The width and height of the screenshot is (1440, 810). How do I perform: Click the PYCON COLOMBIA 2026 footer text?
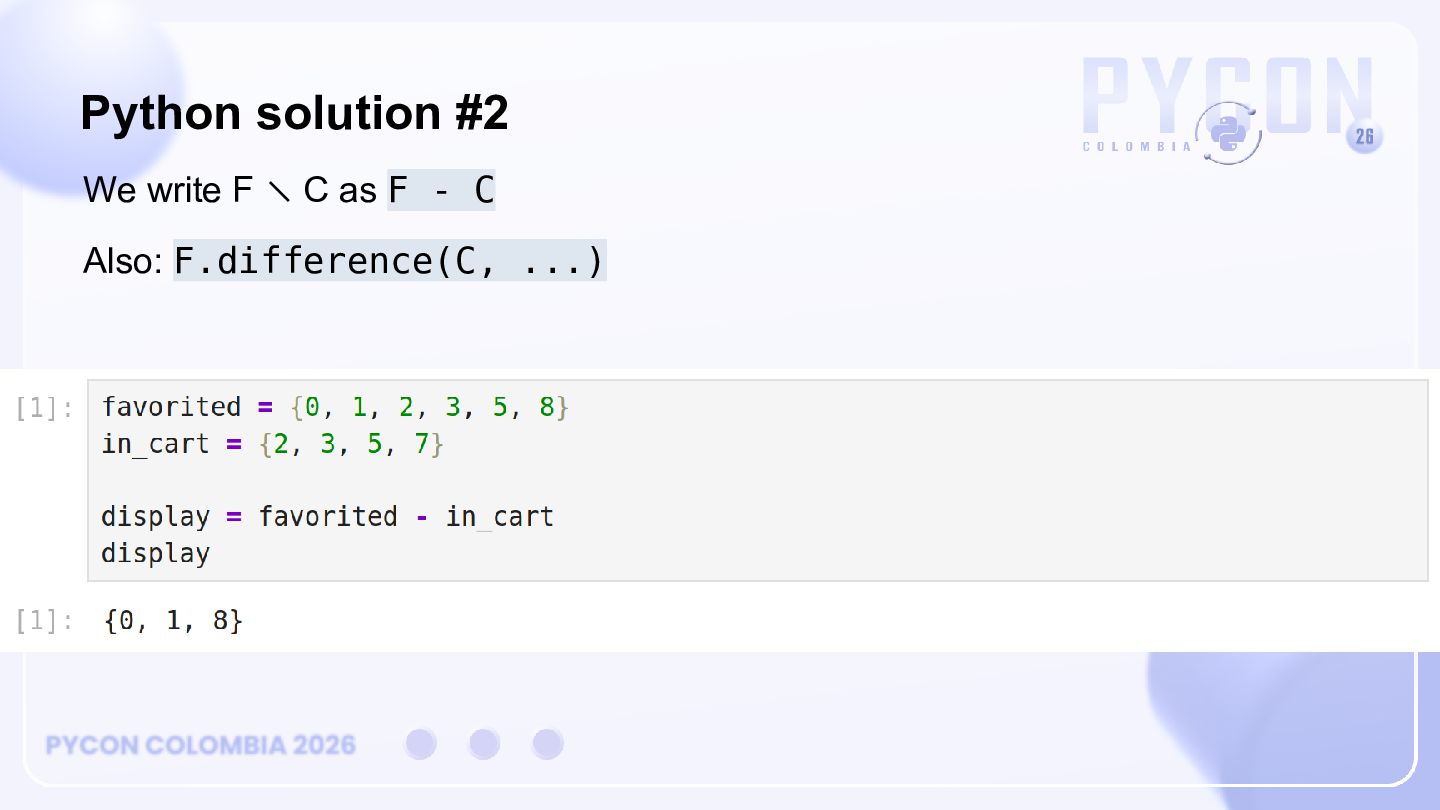pos(201,745)
